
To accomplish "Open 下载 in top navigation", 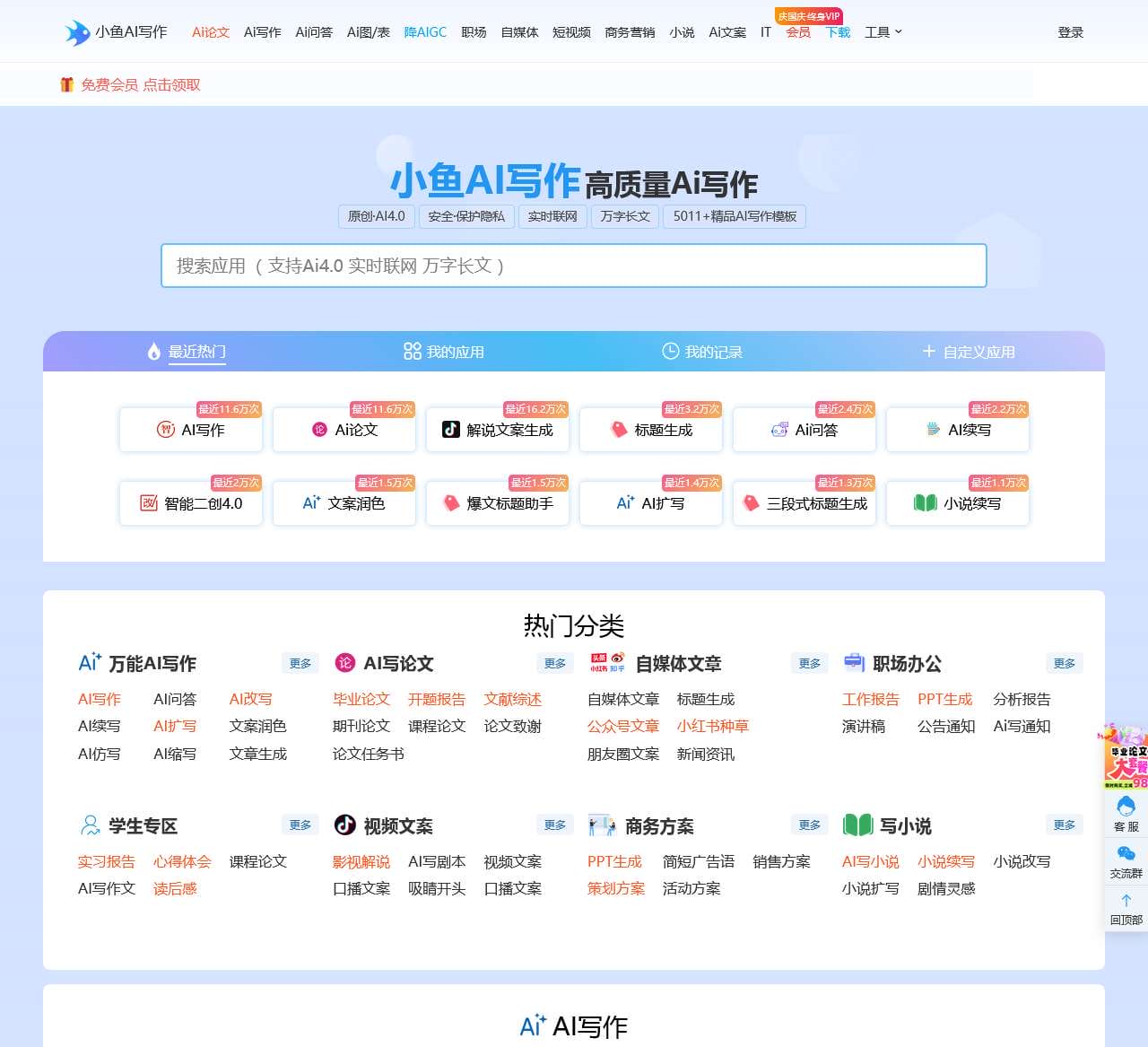I will [838, 32].
